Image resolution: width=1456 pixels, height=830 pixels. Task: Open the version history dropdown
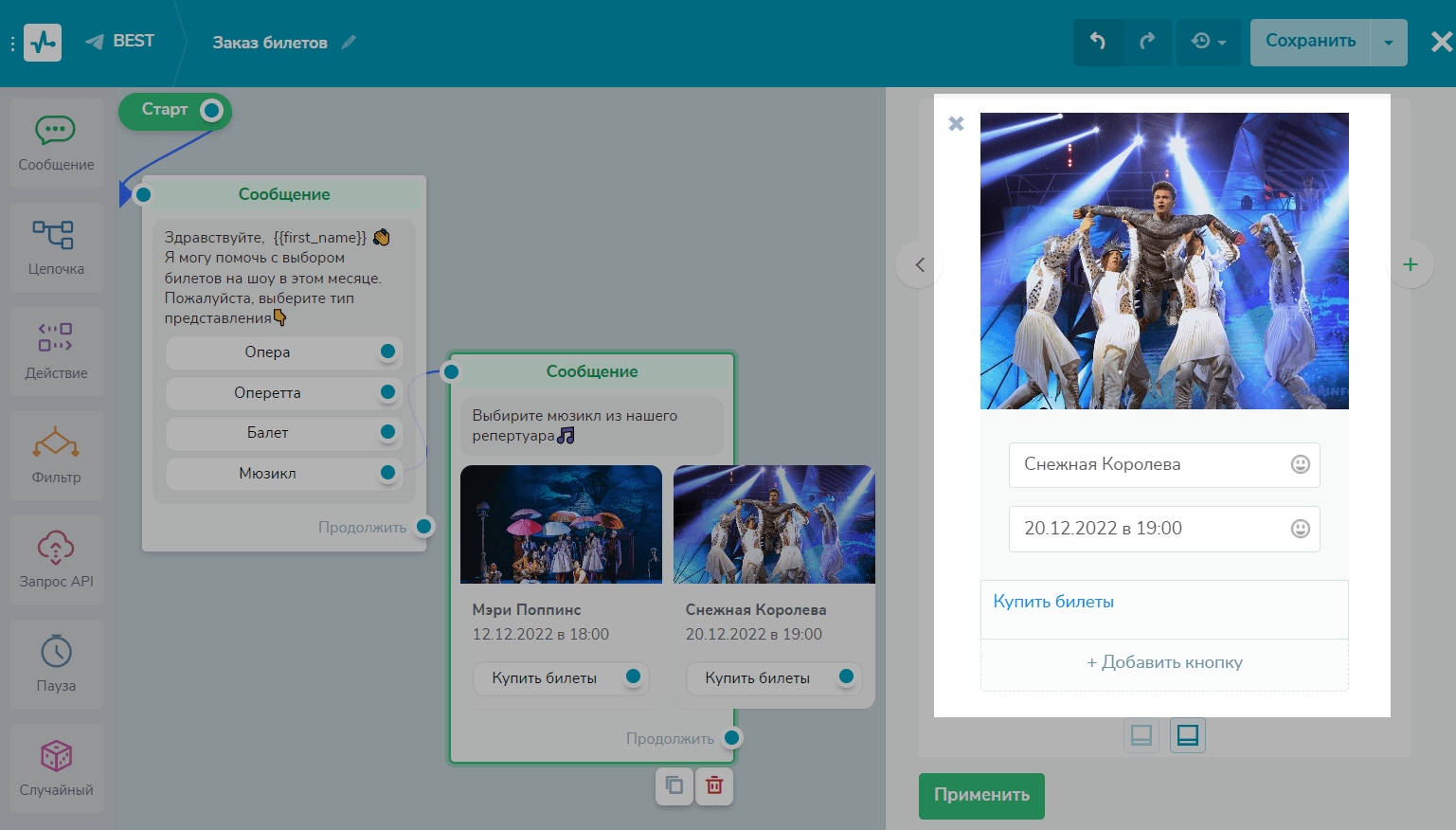(1208, 42)
